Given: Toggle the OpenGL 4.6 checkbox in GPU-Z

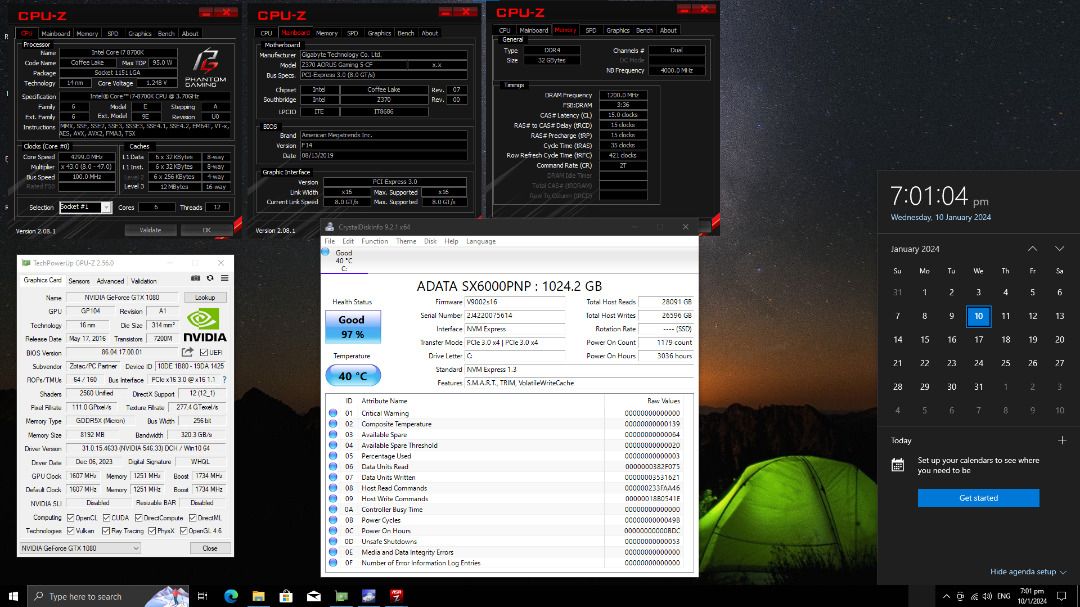Looking at the screenshot, I should 183,531.
